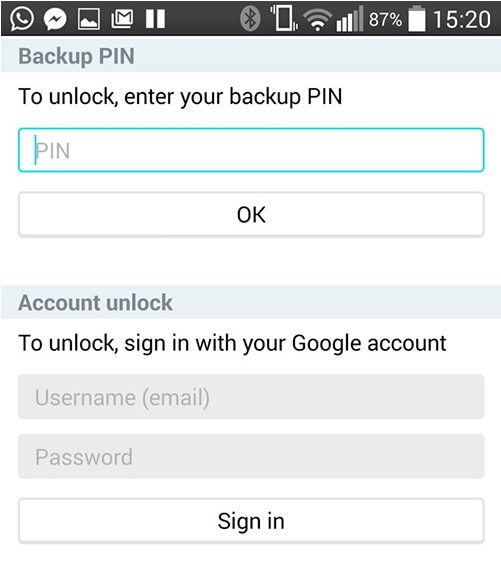This screenshot has width=501, height=567.
Task: Tap the Messenger notification icon
Action: (x=55, y=19)
